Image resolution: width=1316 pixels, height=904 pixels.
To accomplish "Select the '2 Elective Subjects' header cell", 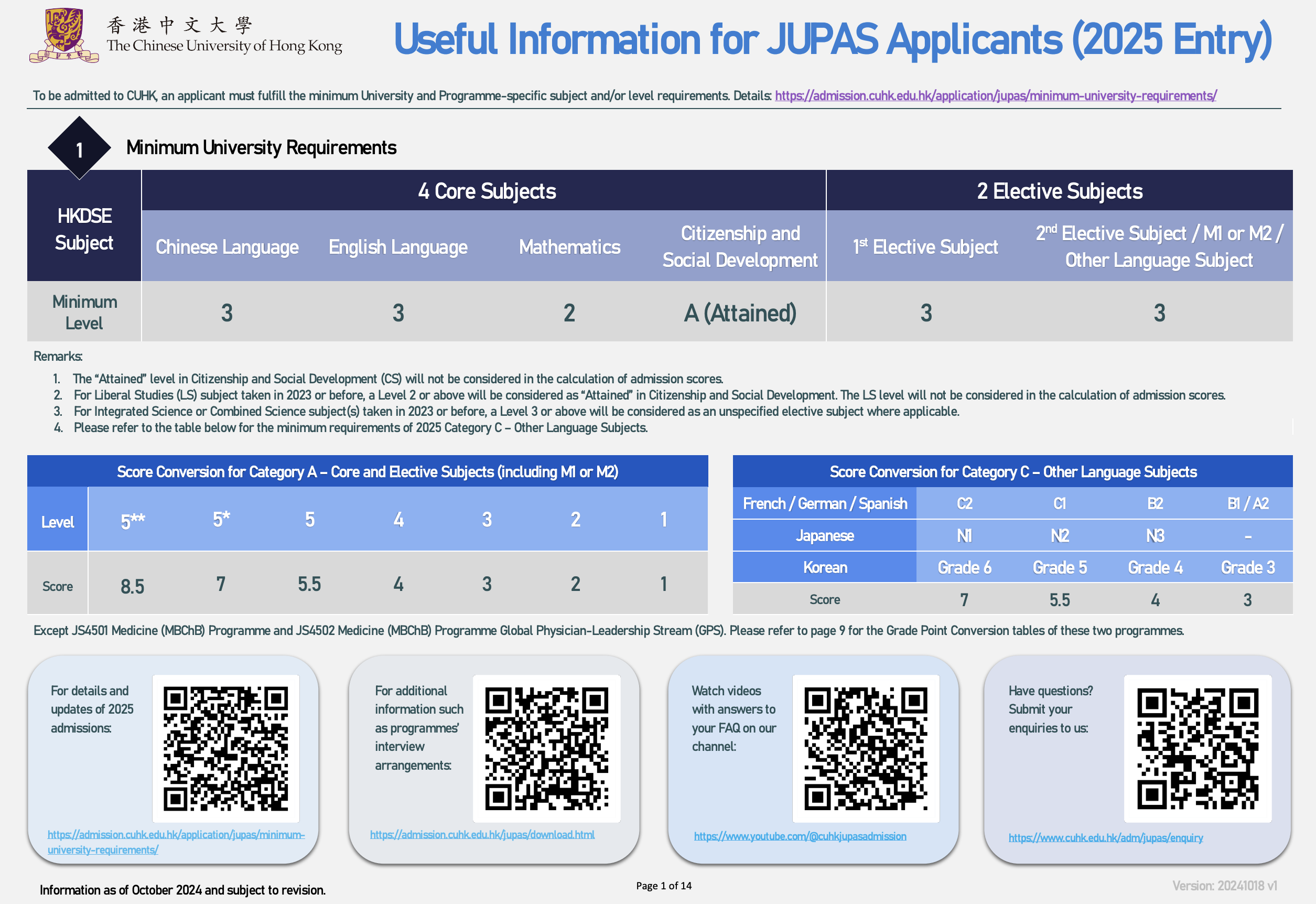I will click(1060, 190).
